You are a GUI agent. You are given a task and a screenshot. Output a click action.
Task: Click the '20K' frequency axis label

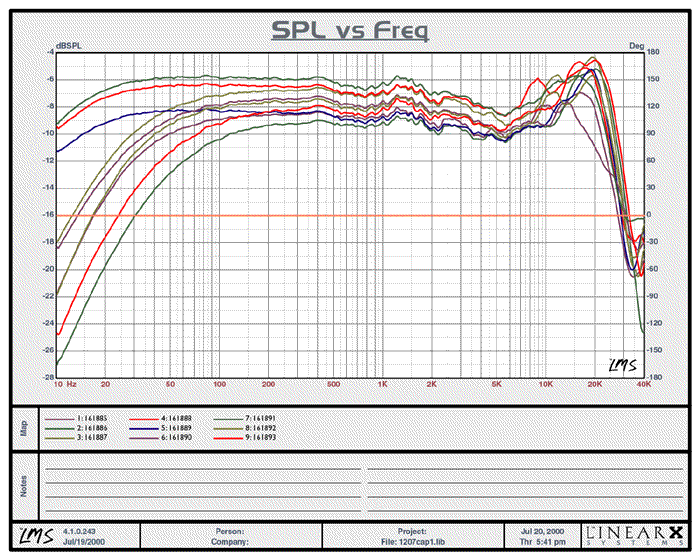click(x=595, y=384)
